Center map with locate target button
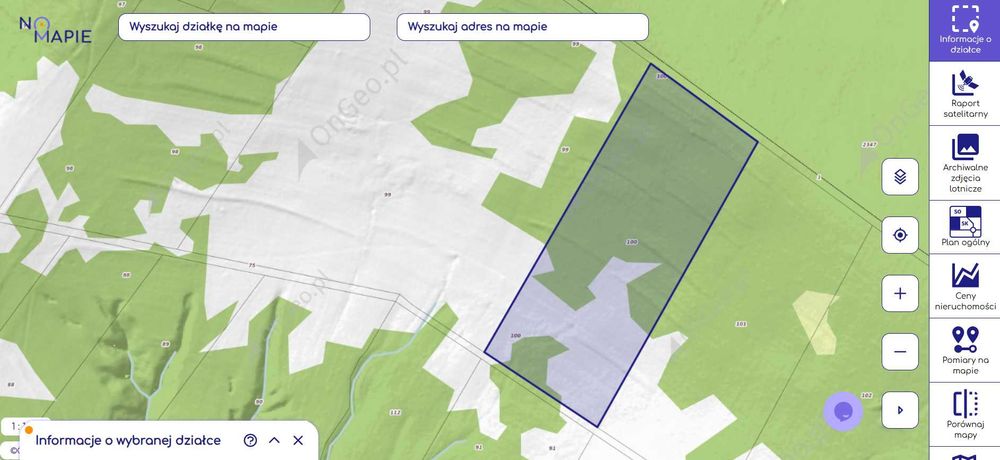The image size is (1000, 460). pos(900,235)
